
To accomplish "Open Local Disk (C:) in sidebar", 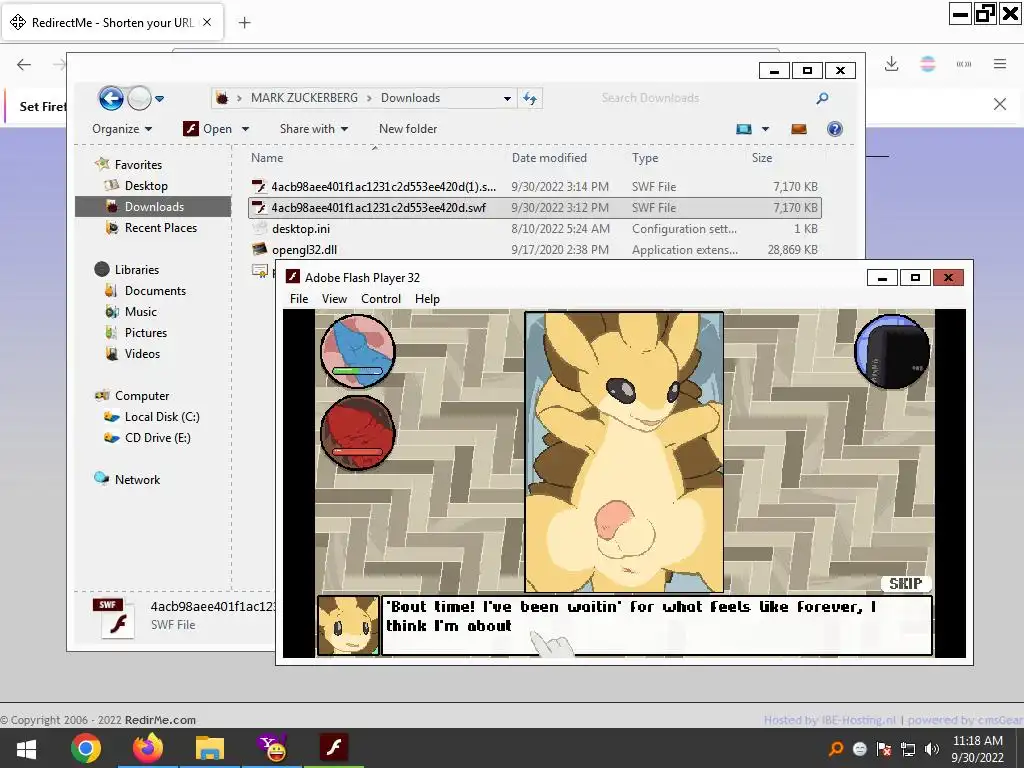I will click(x=162, y=417).
